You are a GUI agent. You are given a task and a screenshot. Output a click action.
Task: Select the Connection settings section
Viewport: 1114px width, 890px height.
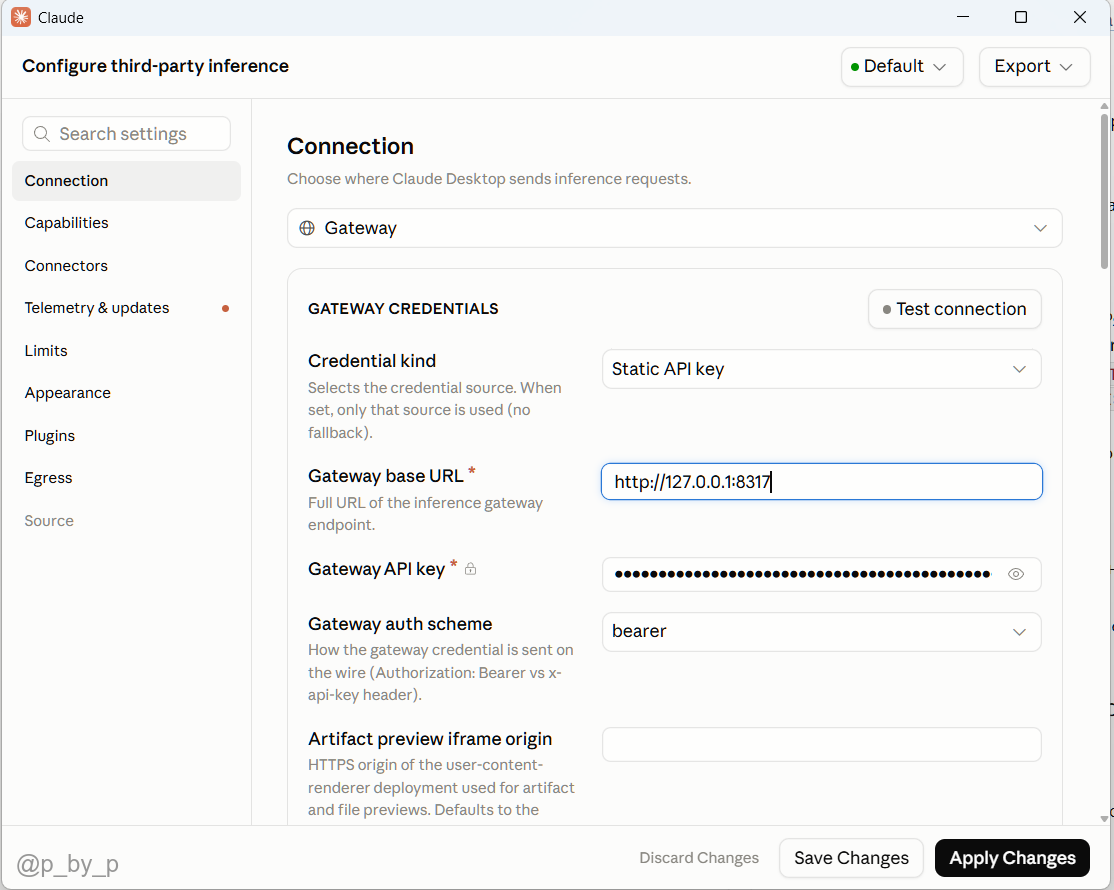pyautogui.click(x=126, y=181)
